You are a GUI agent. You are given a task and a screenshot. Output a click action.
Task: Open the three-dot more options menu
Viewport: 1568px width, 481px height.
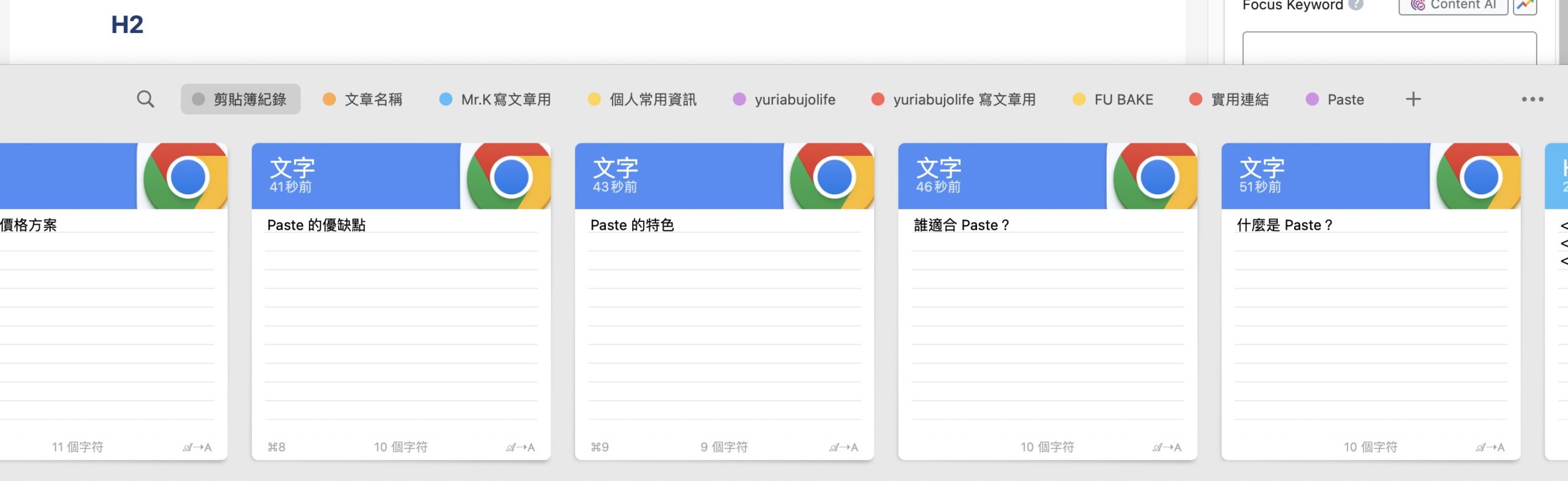(1532, 99)
